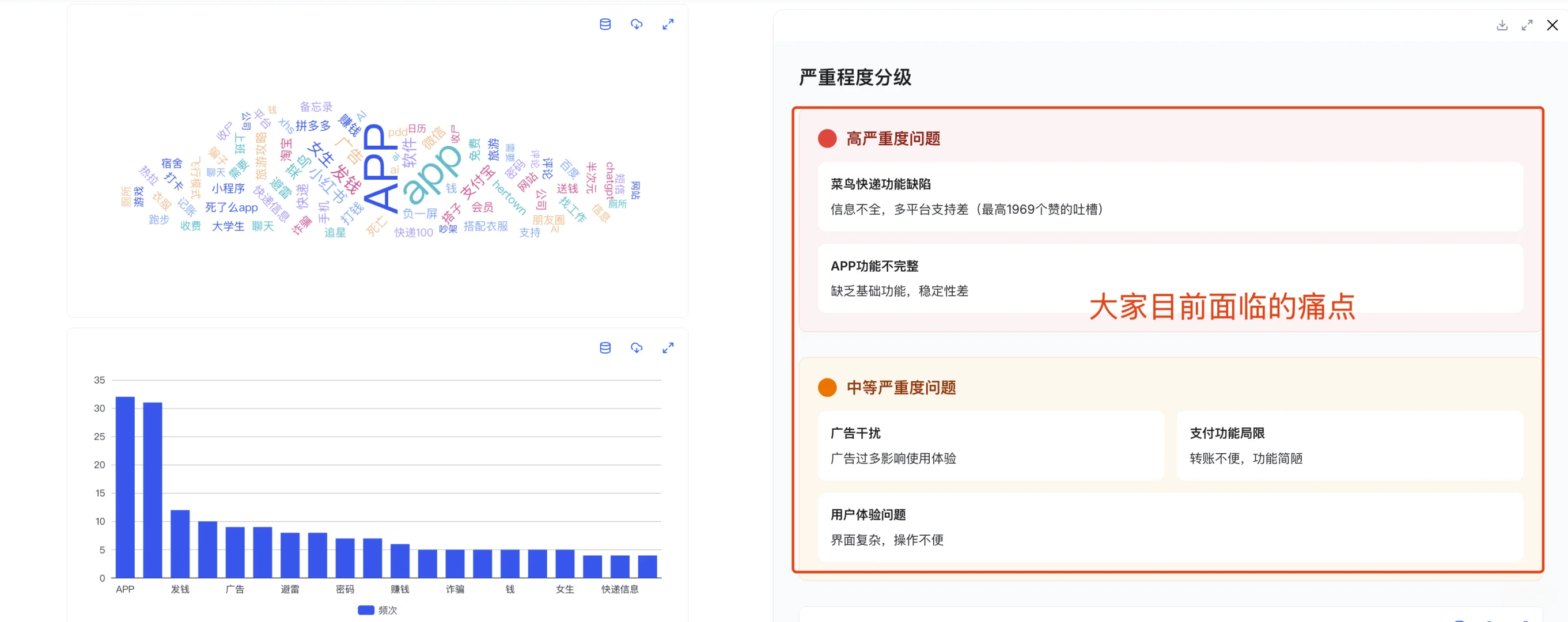The height and width of the screenshot is (622, 1568).
Task: Expand severity panel to fullscreen
Action: tap(1527, 25)
